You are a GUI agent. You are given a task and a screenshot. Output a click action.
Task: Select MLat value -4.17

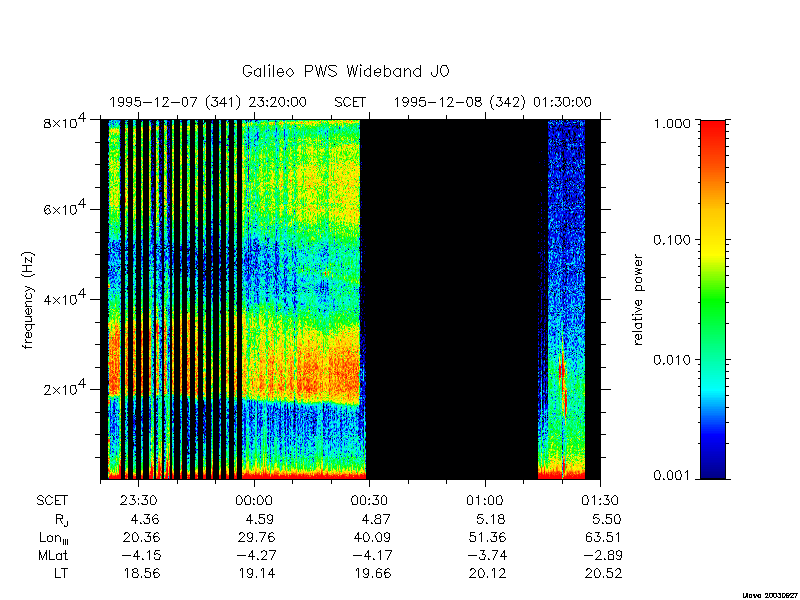(371, 555)
